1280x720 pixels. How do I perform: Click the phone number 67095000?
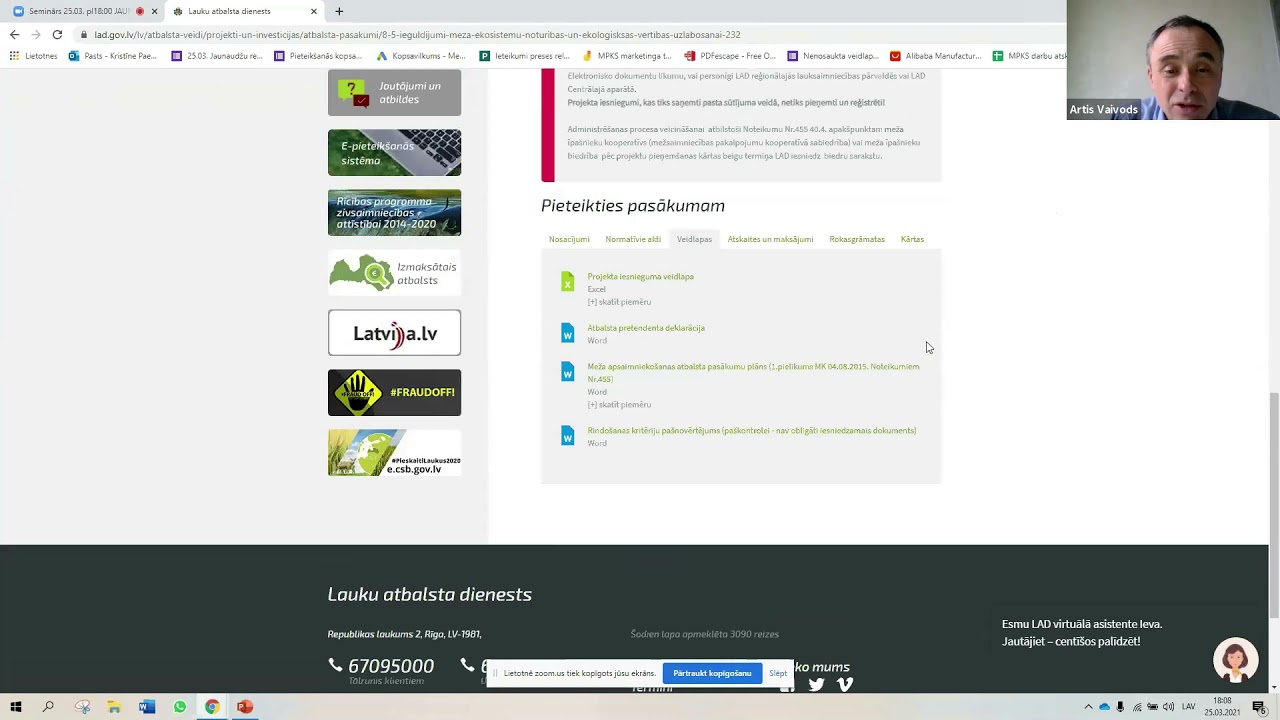pyautogui.click(x=391, y=666)
